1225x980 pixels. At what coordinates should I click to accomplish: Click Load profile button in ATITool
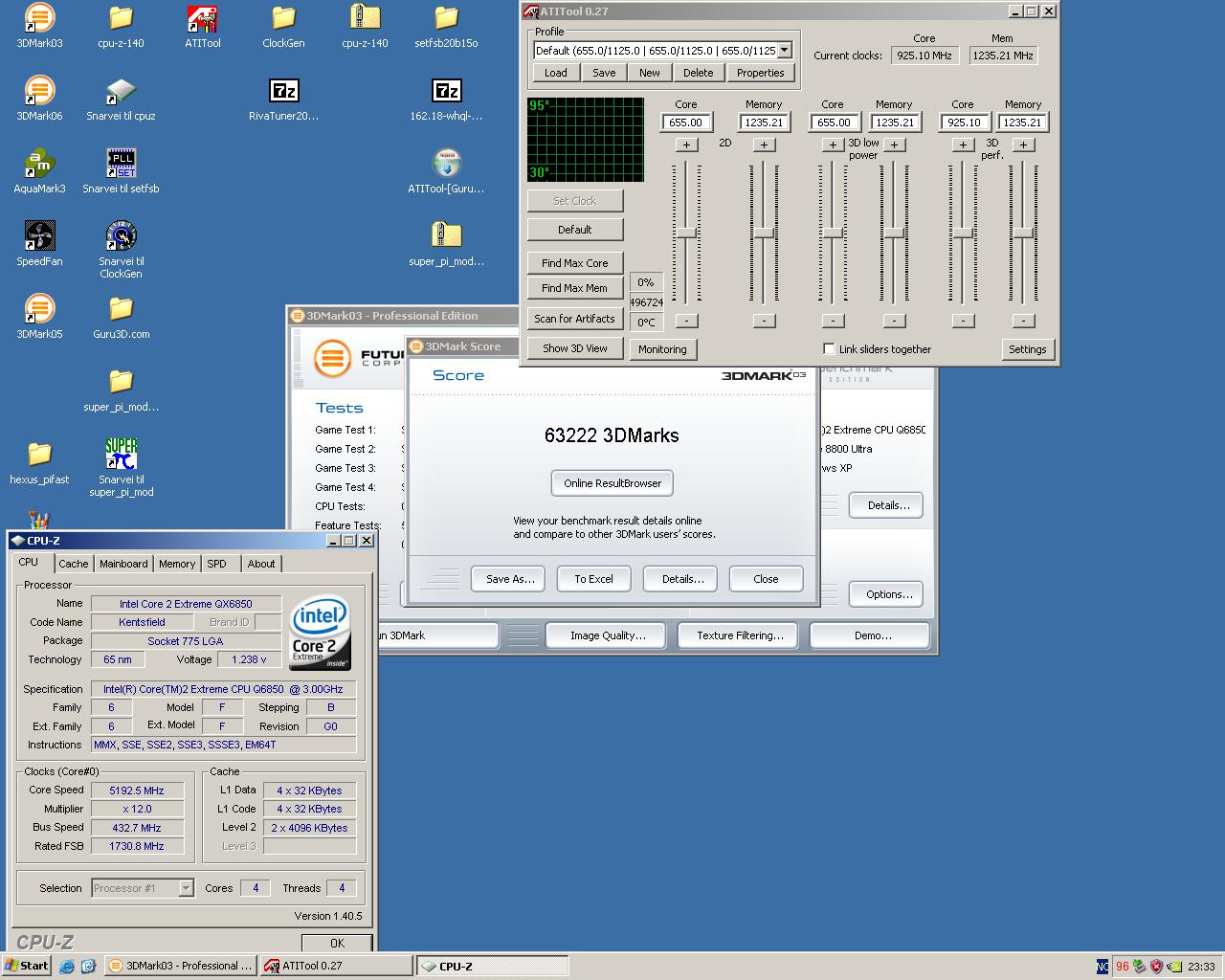[556, 73]
